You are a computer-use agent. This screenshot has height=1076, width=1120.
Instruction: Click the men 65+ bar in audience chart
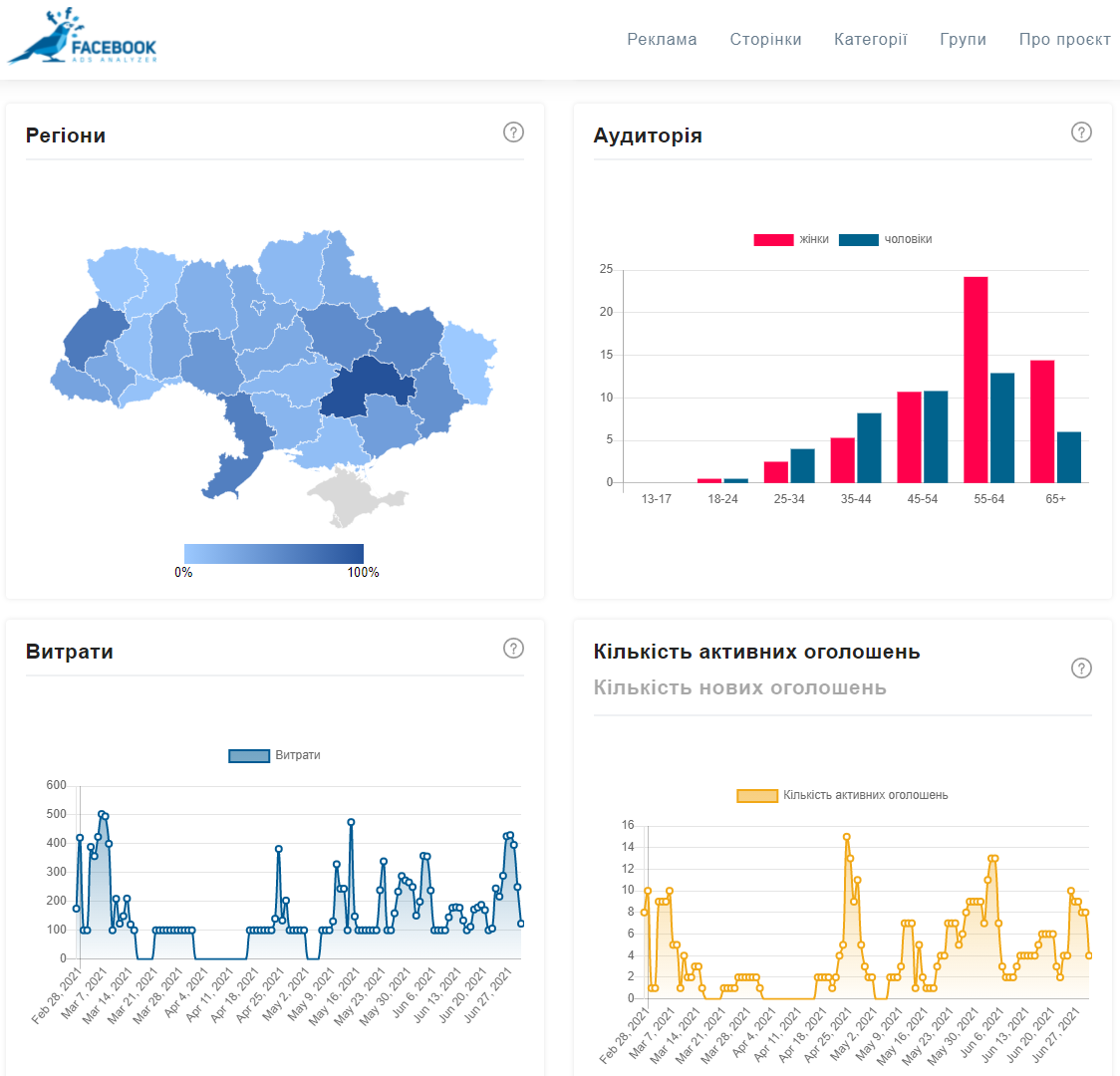coord(1068,456)
